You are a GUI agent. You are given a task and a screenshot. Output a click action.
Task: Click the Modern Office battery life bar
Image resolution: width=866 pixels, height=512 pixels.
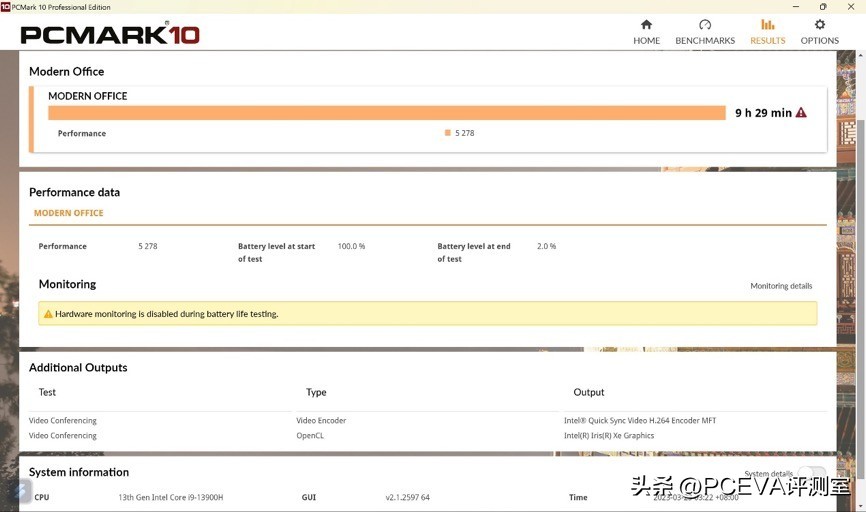point(387,113)
